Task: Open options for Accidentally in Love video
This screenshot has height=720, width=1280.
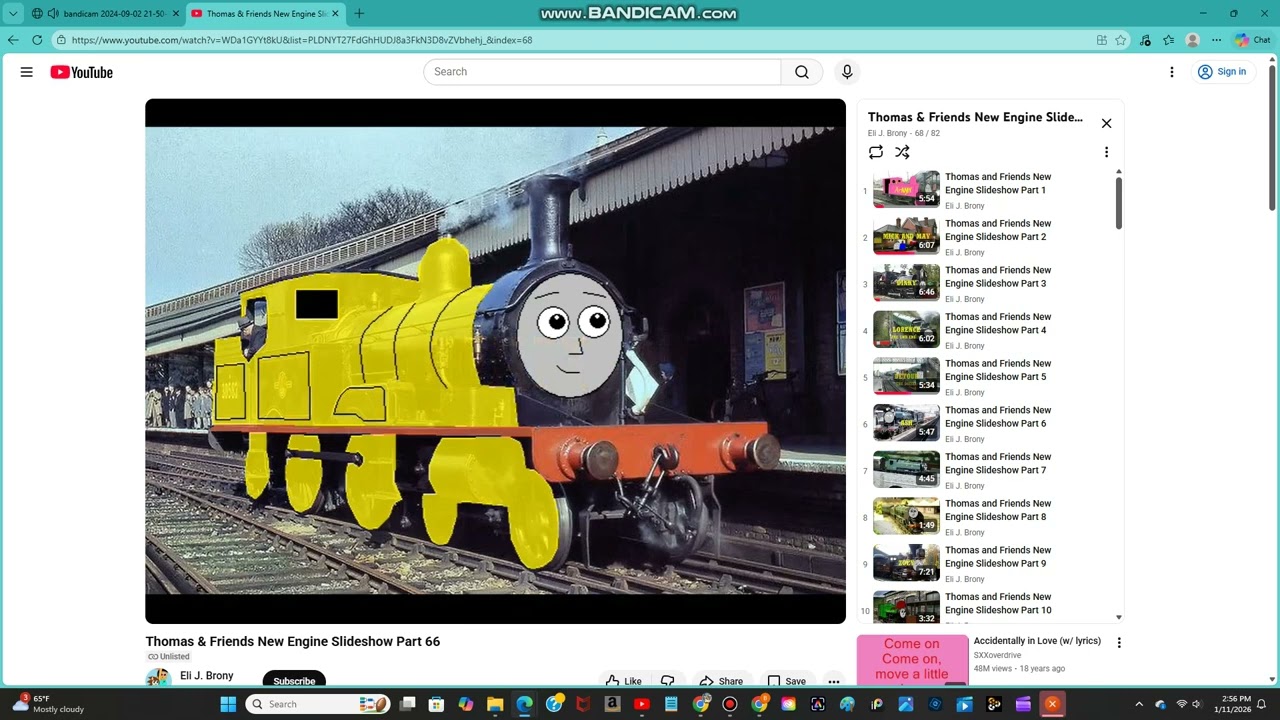Action: pyautogui.click(x=1119, y=643)
